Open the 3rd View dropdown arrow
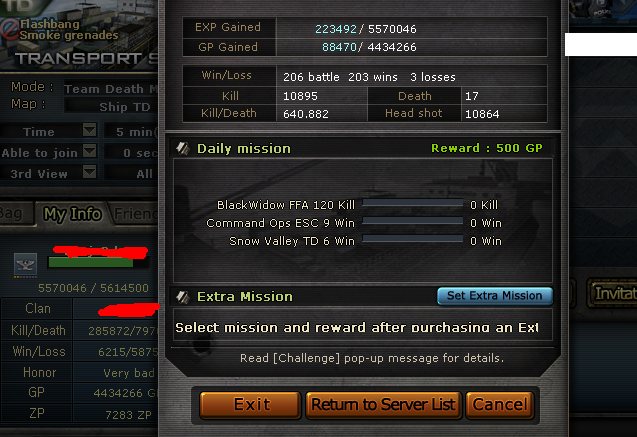This screenshot has width=637, height=437. tap(89, 172)
